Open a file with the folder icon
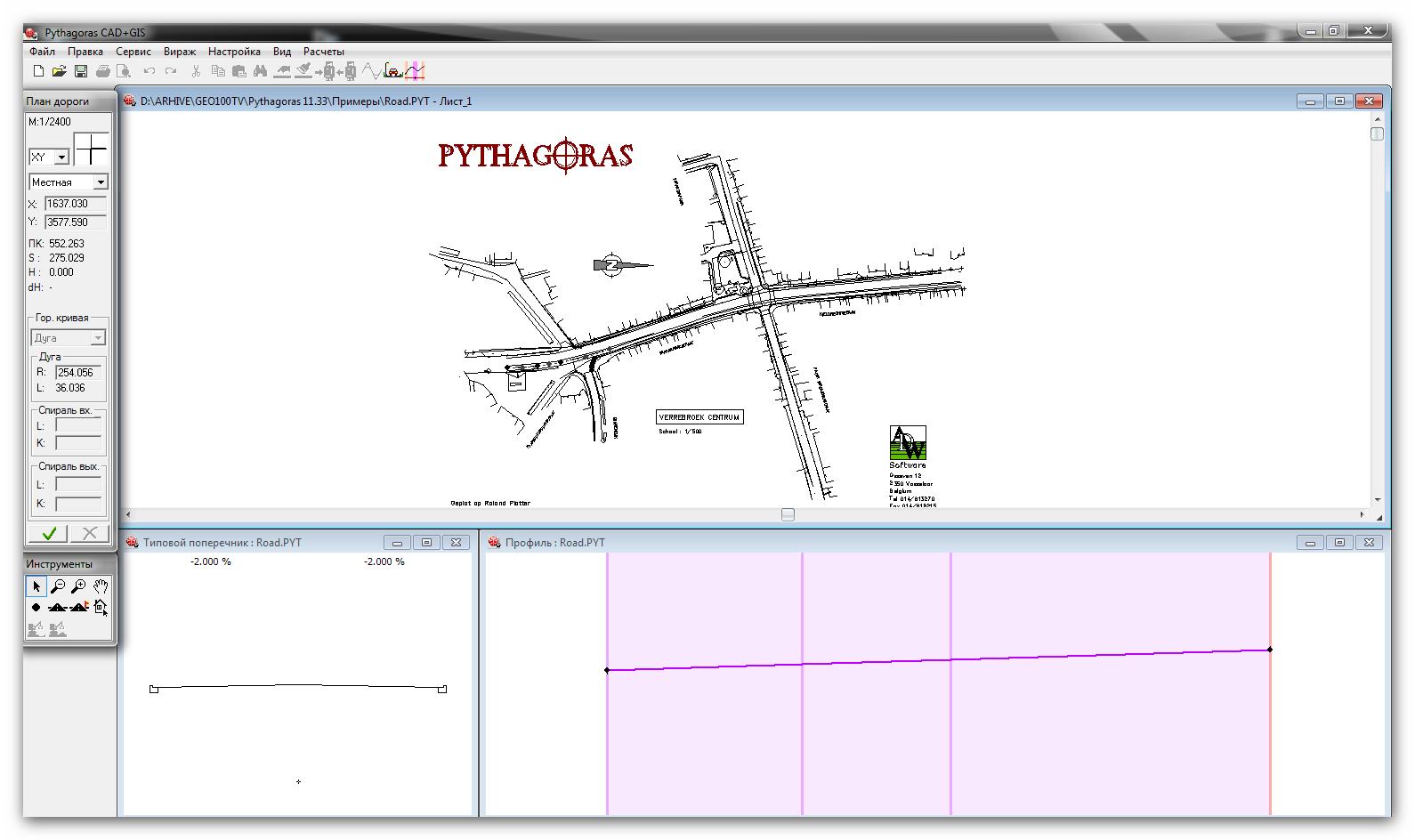Screen dimensions: 1415x840 (x=59, y=71)
